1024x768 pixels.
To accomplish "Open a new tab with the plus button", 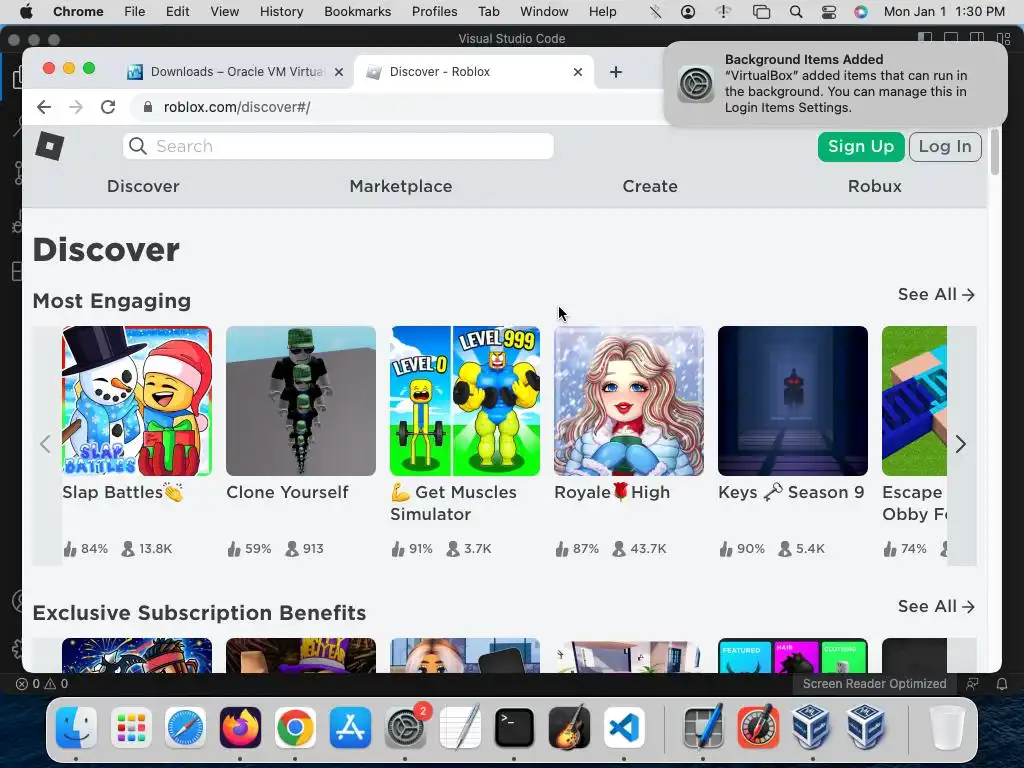I will pos(616,72).
